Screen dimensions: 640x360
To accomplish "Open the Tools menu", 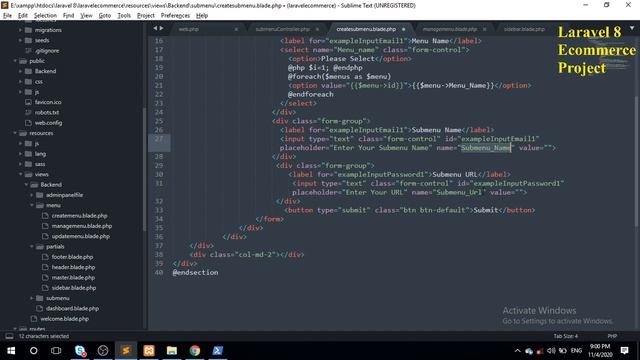I will [124, 16].
